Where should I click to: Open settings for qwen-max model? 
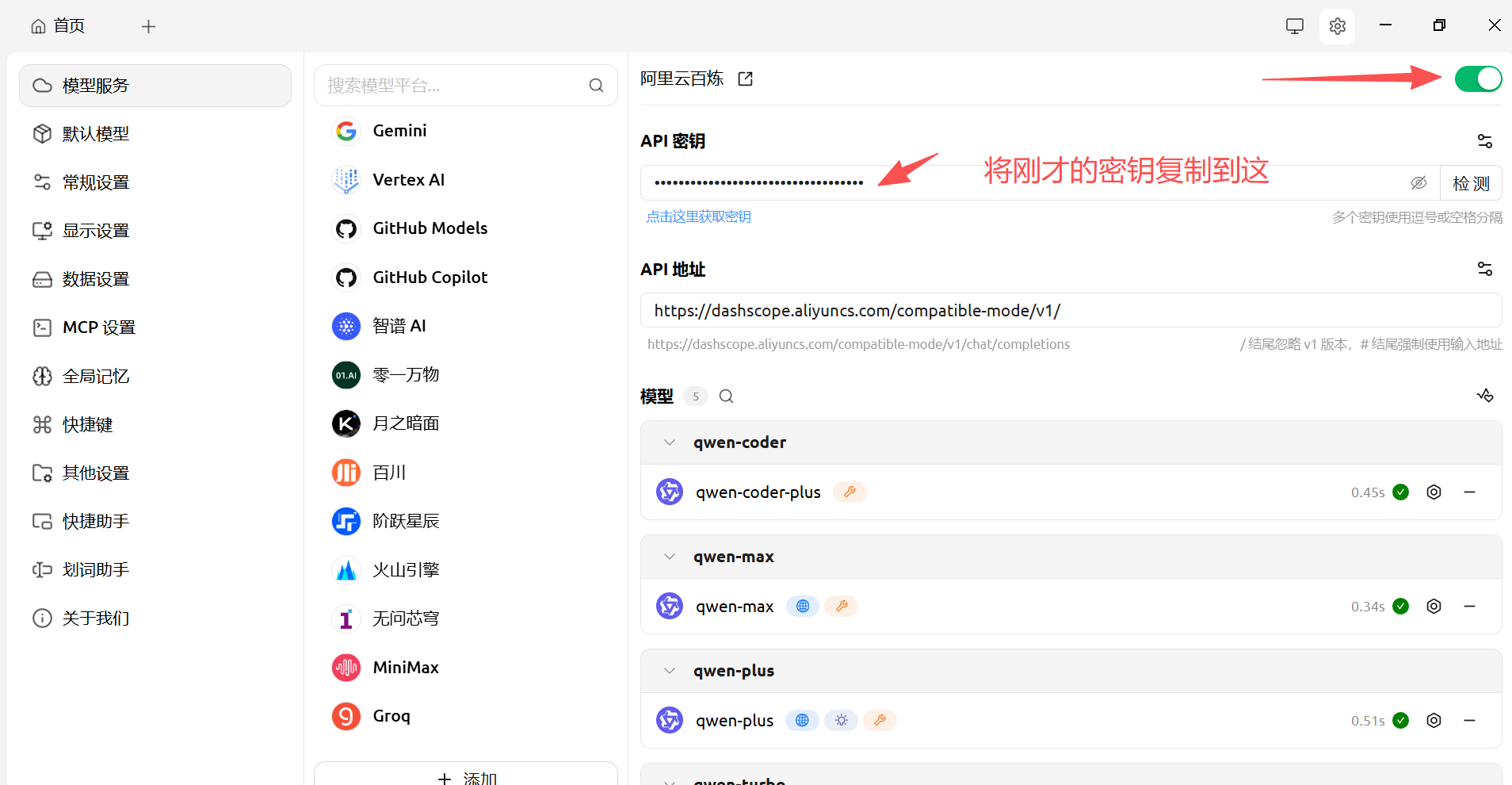coord(1434,607)
